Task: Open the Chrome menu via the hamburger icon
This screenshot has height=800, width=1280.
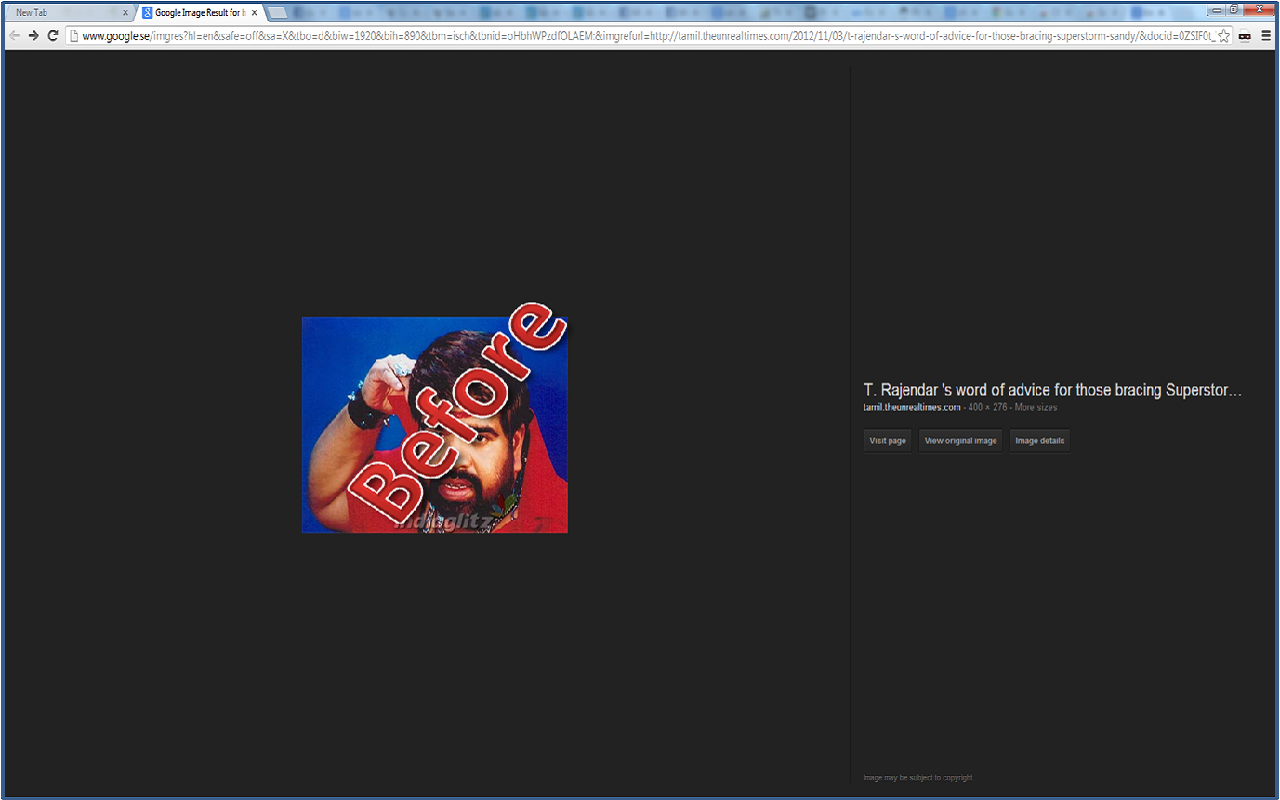Action: click(1266, 33)
